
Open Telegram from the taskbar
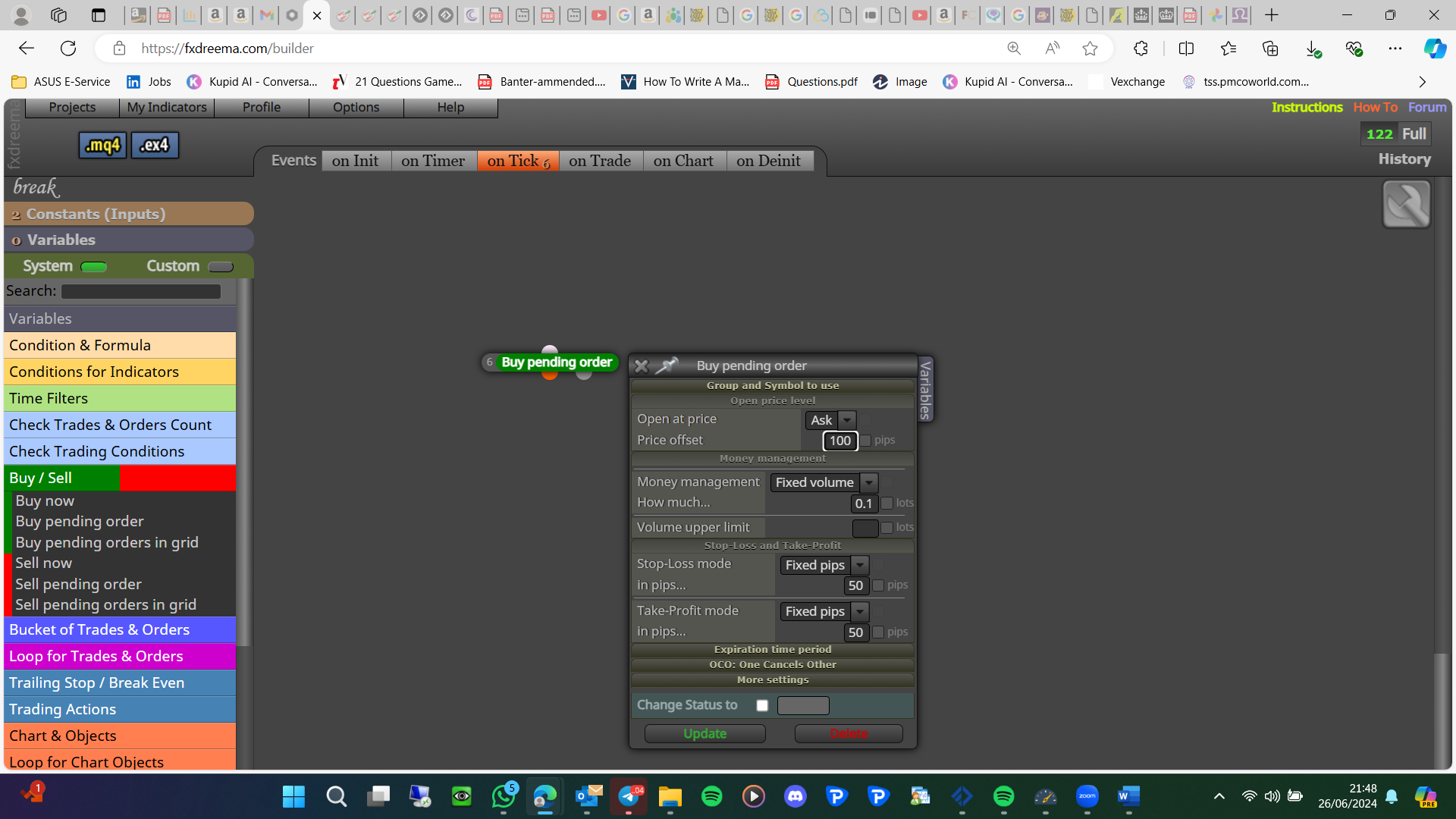pyautogui.click(x=629, y=796)
